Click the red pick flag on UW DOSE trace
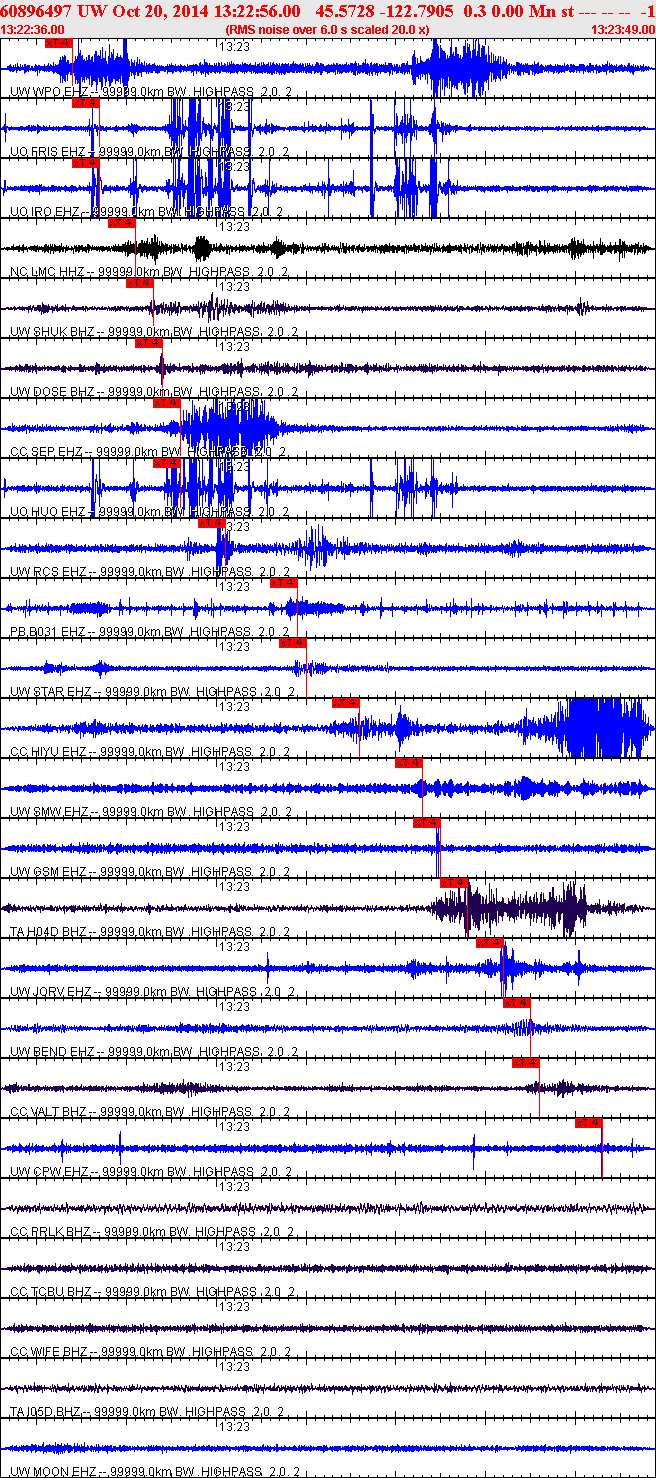The image size is (656, 1478). point(149,343)
